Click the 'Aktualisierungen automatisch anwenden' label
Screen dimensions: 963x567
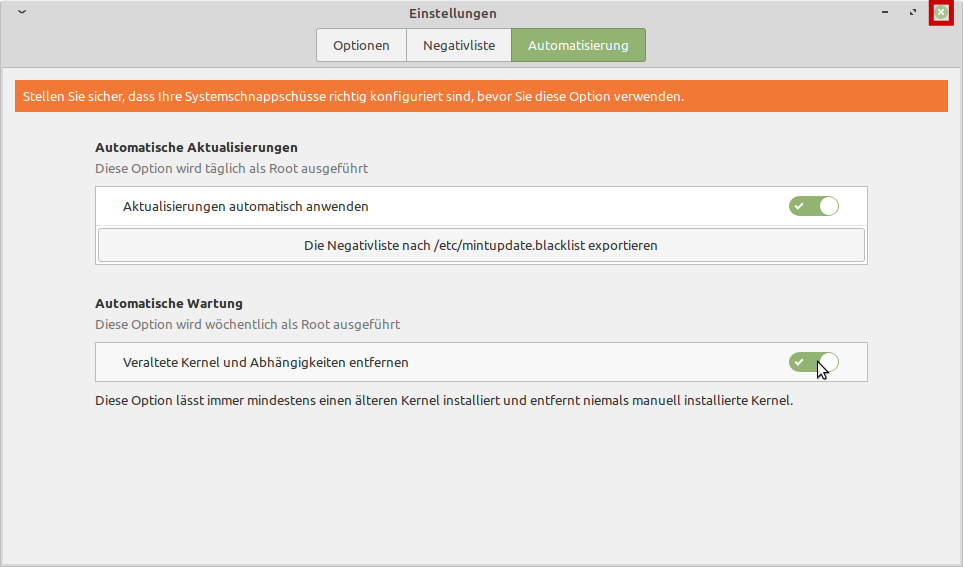pos(245,207)
